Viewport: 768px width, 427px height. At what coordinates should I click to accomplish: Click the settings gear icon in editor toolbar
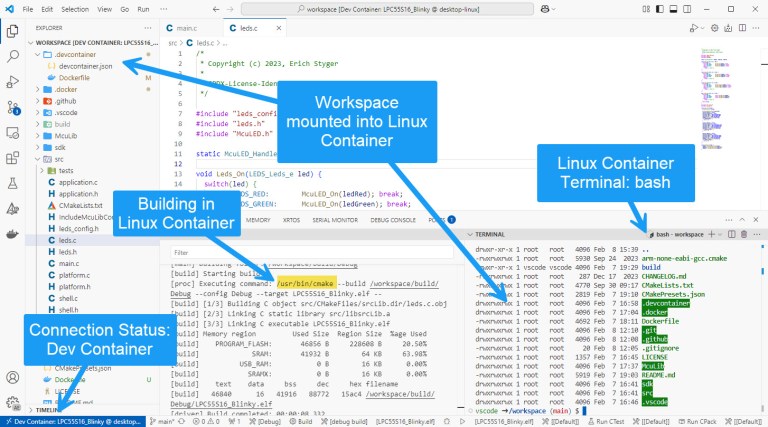pyautogui.click(x=715, y=28)
